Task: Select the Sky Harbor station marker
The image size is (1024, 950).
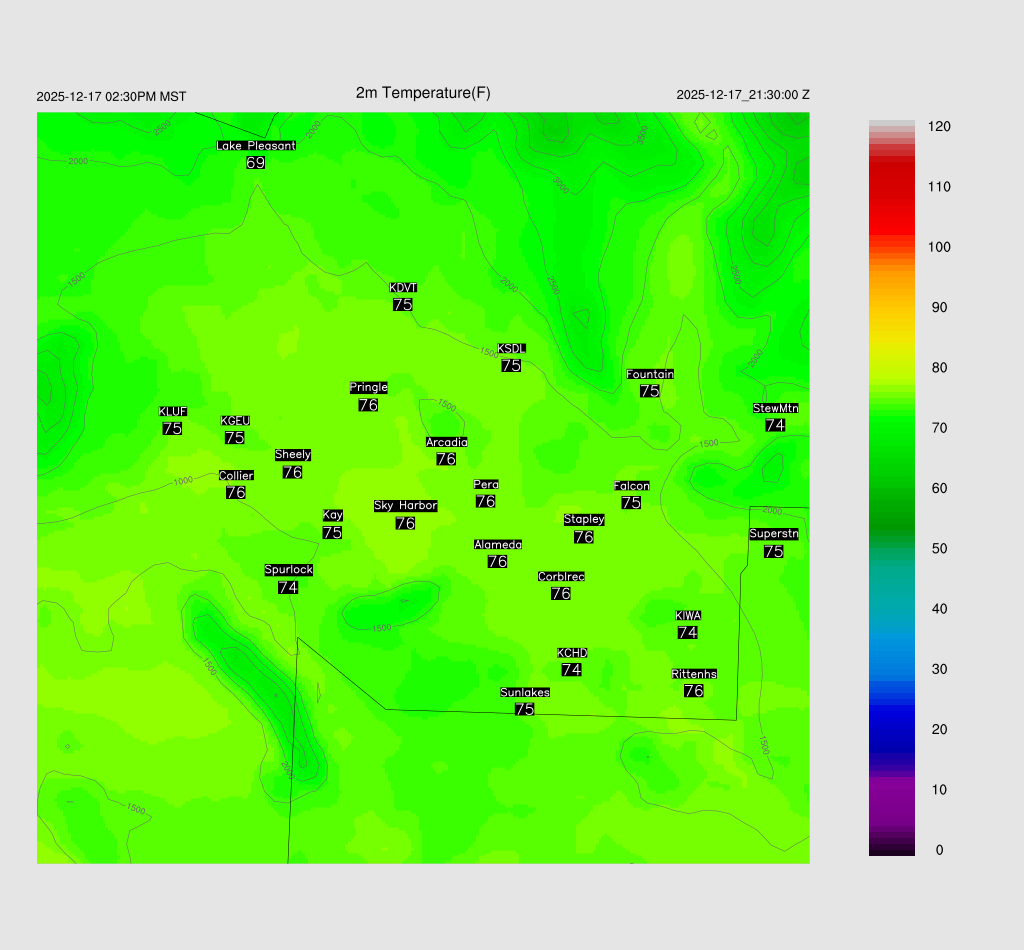Action: point(405,506)
